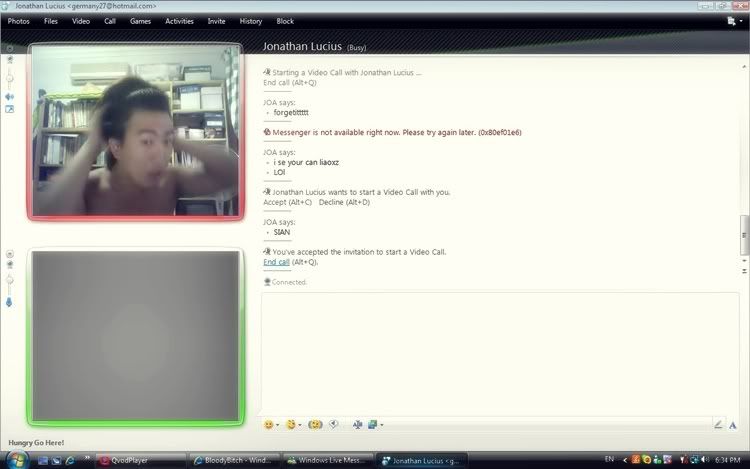Expand the background picker dropdown arrow
Screen dimensions: 750x469
pyautogui.click(x=382, y=425)
